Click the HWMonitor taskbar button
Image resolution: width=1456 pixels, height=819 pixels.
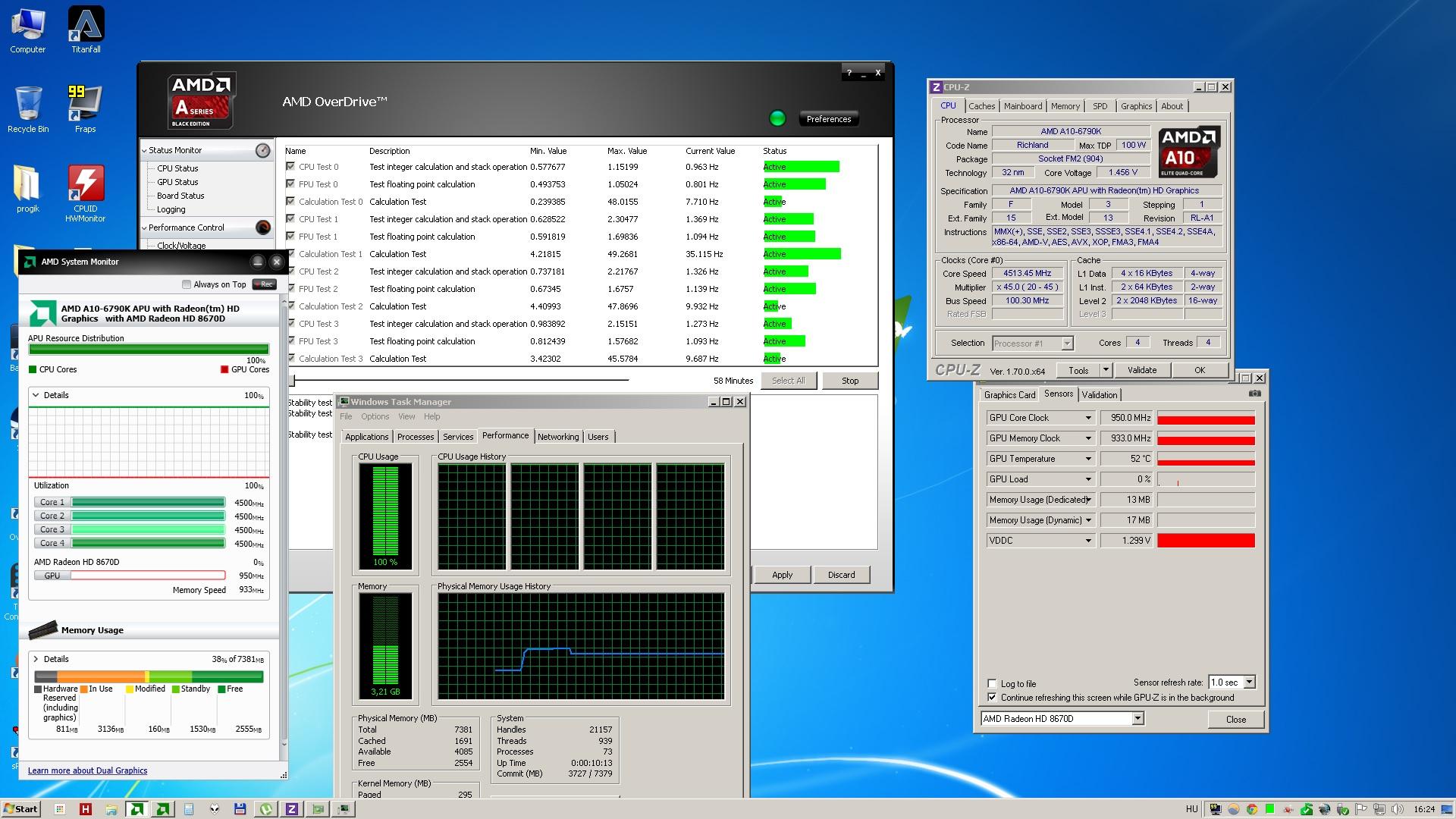coord(85,809)
